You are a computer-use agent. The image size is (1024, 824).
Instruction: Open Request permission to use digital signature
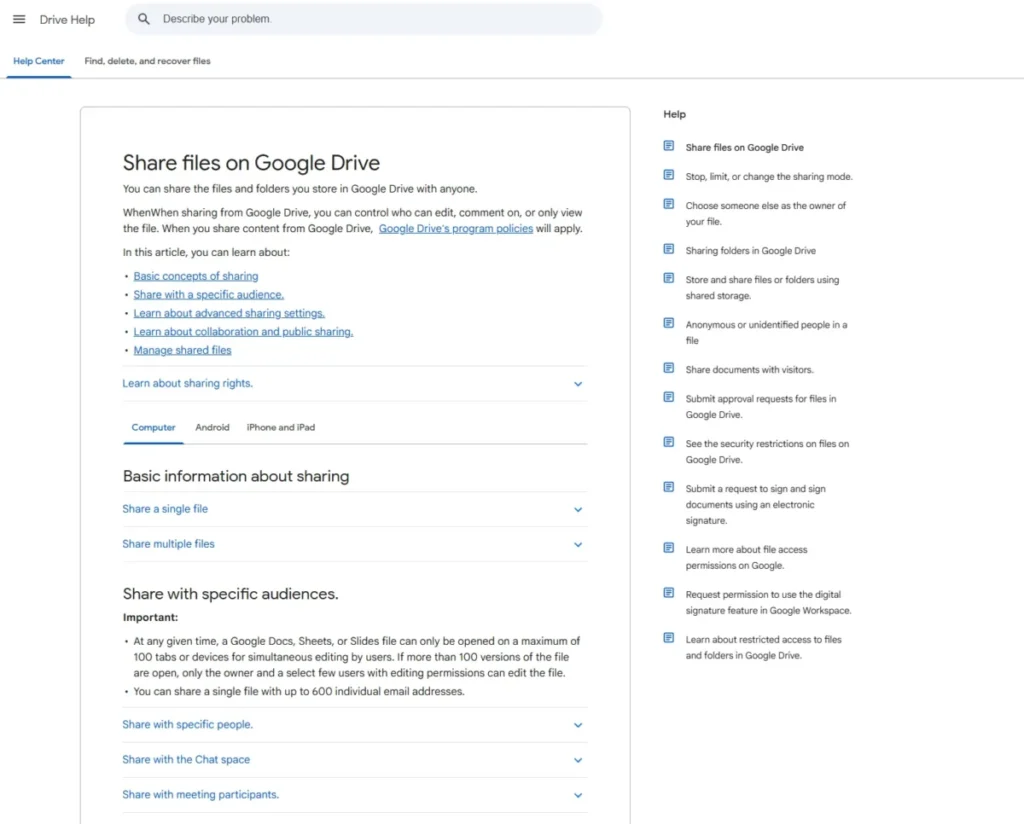click(x=769, y=603)
